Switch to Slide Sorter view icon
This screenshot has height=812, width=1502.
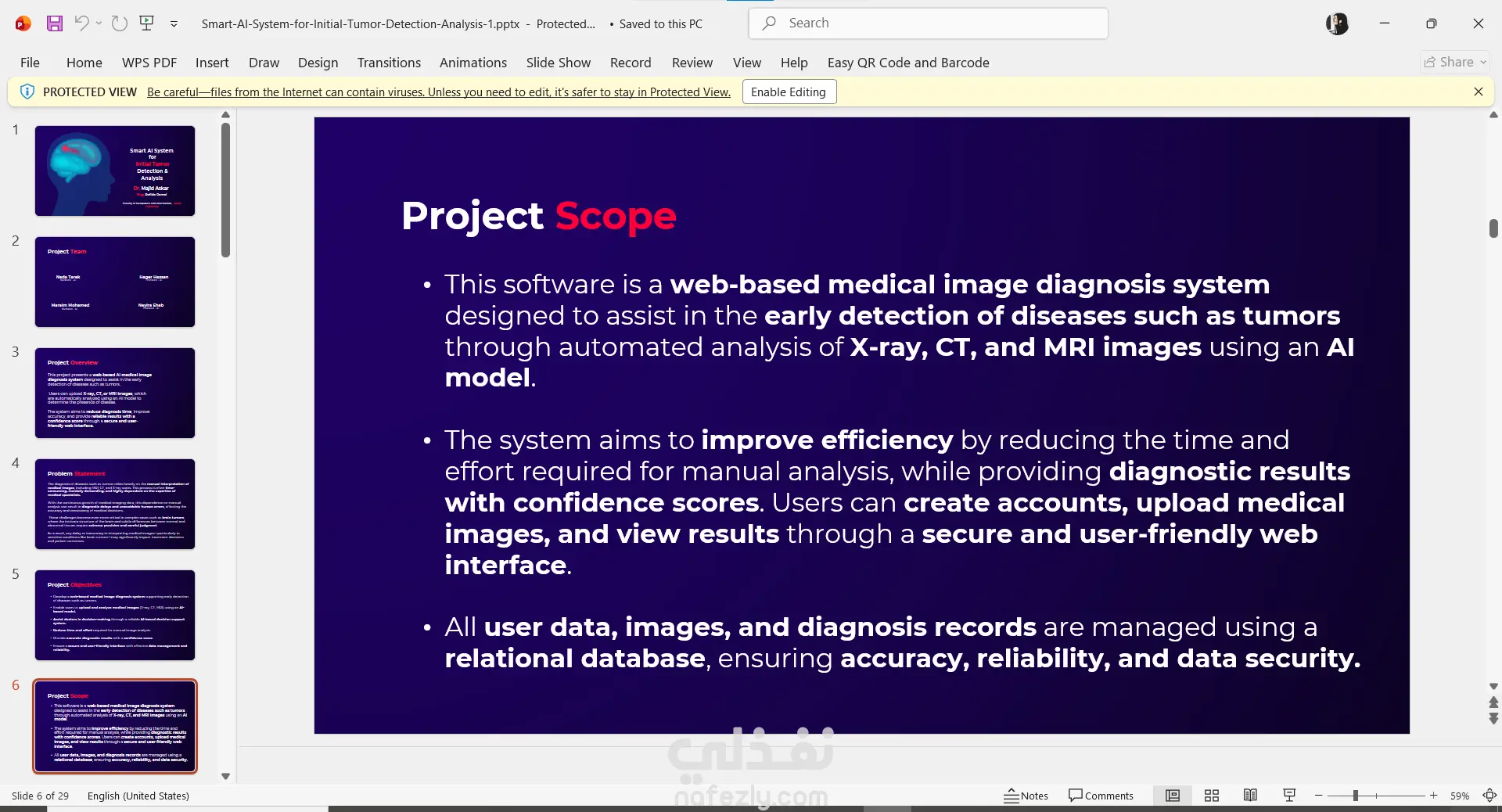point(1212,796)
